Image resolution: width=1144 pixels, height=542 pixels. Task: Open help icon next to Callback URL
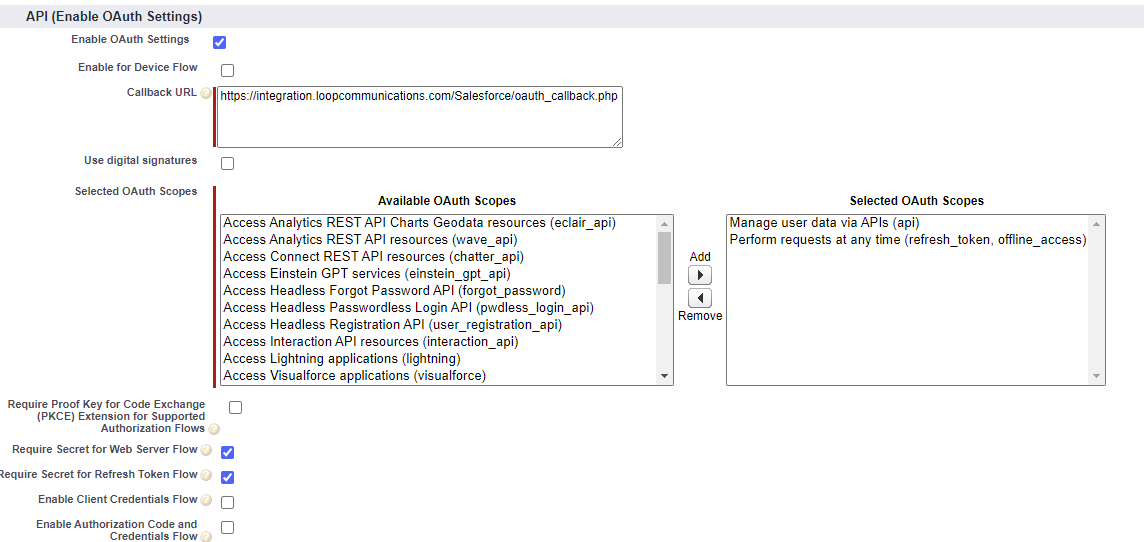(x=206, y=93)
